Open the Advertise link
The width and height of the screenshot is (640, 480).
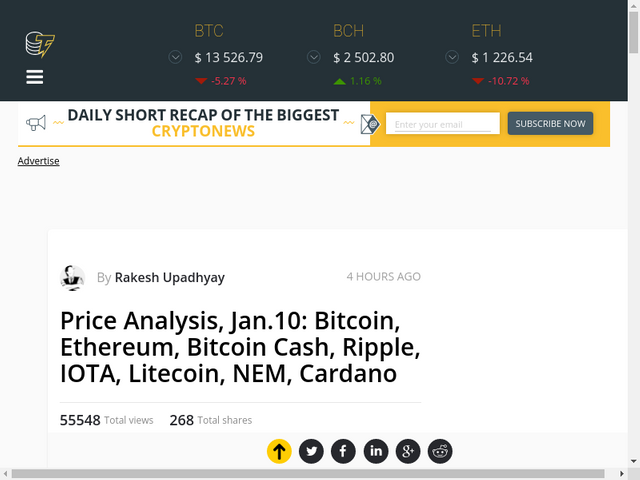(x=38, y=161)
